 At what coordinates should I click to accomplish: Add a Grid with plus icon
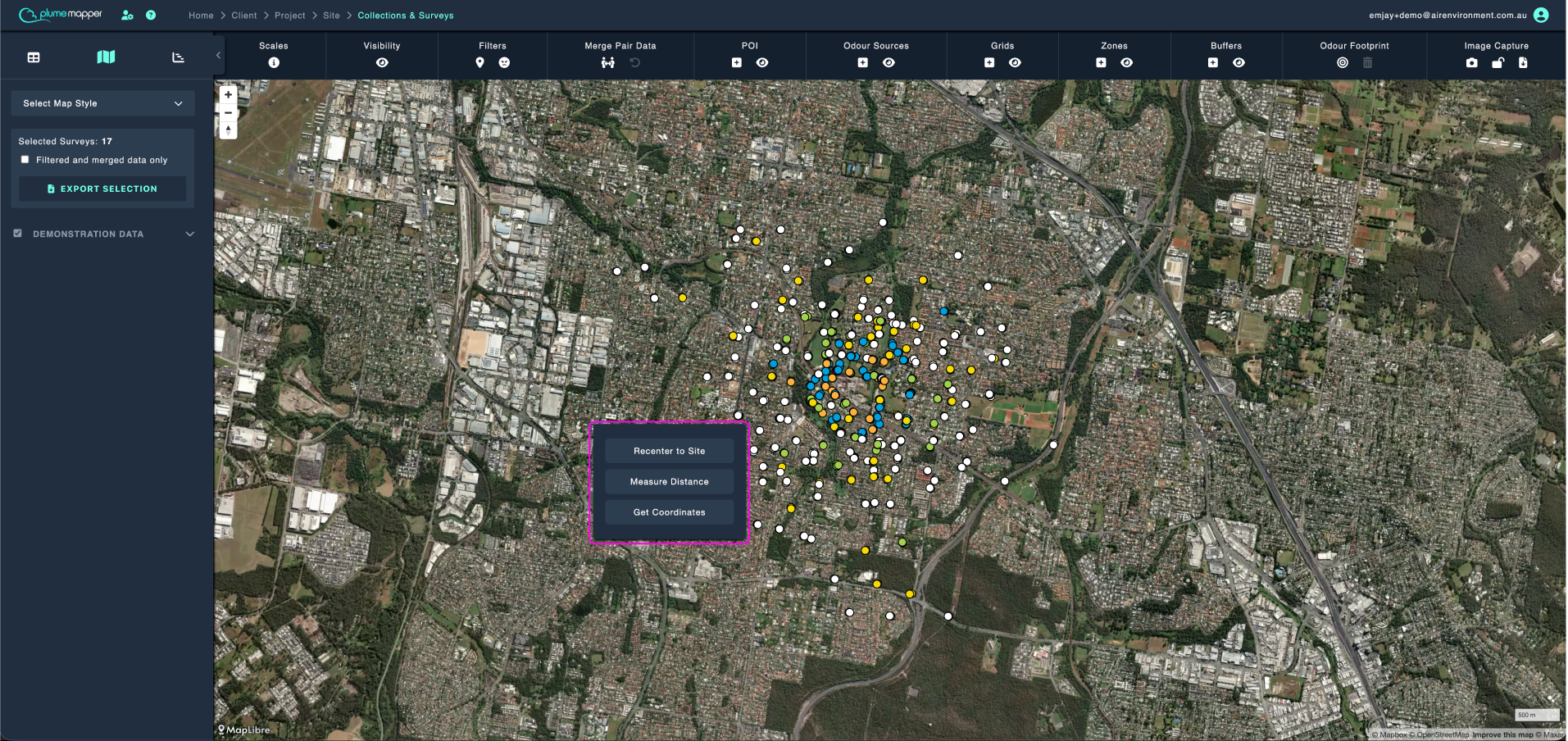[989, 62]
